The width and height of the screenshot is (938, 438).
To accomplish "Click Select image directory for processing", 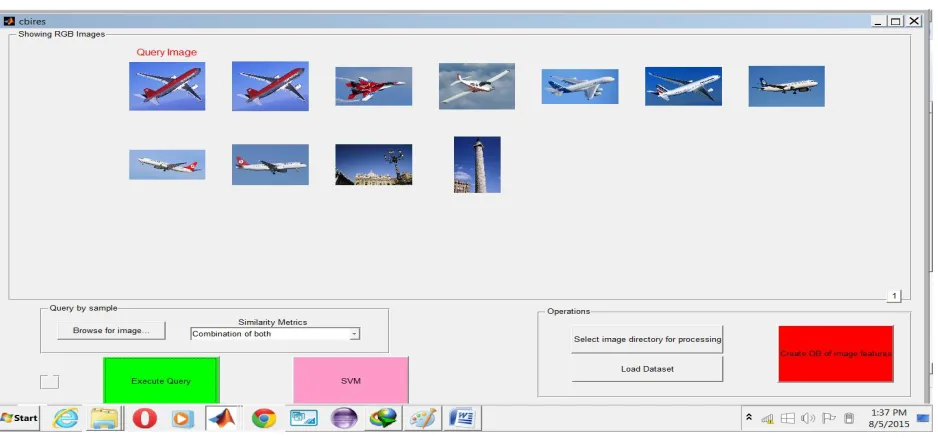I will point(647,339).
